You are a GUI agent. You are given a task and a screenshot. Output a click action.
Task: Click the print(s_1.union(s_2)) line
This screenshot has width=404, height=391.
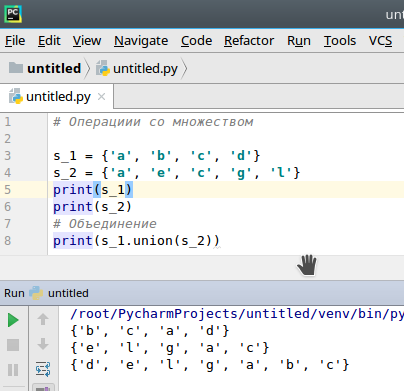coord(136,241)
